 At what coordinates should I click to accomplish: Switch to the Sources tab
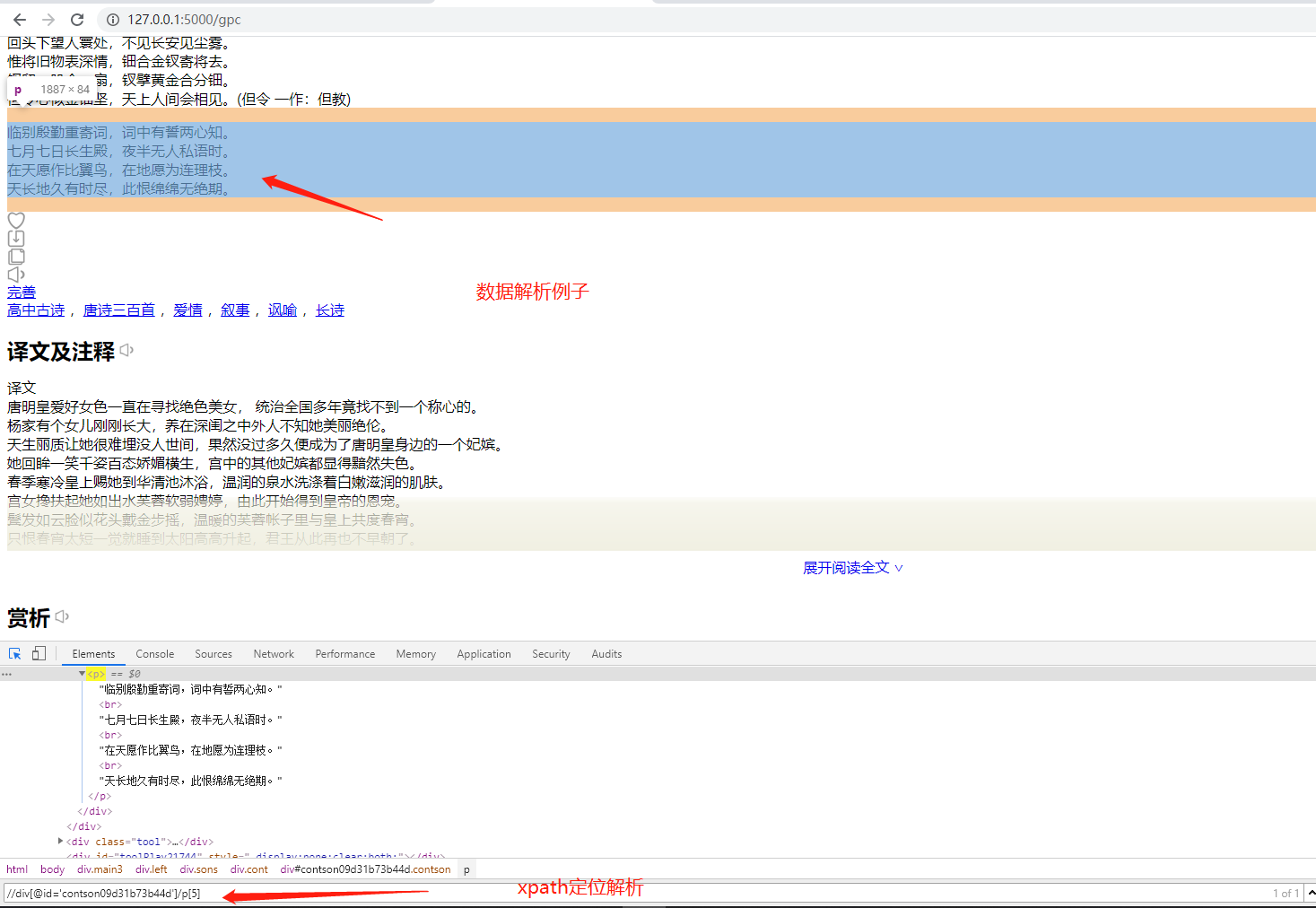(x=214, y=654)
